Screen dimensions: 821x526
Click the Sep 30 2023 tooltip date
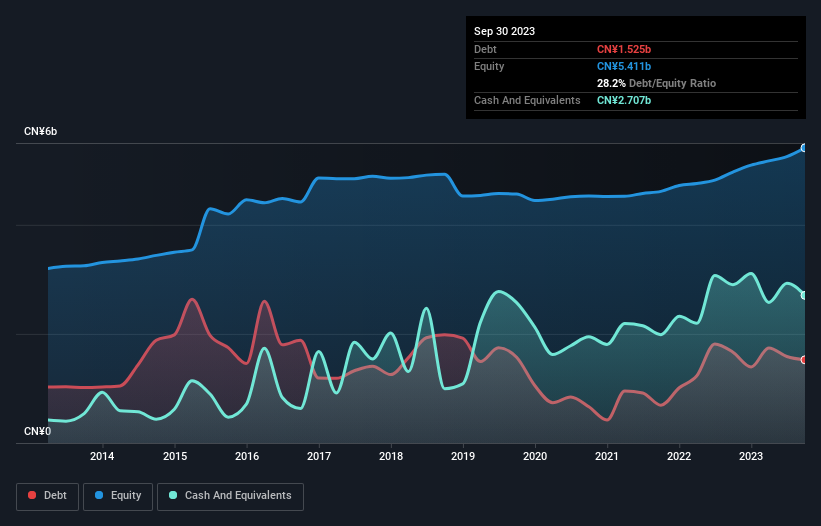(x=504, y=31)
